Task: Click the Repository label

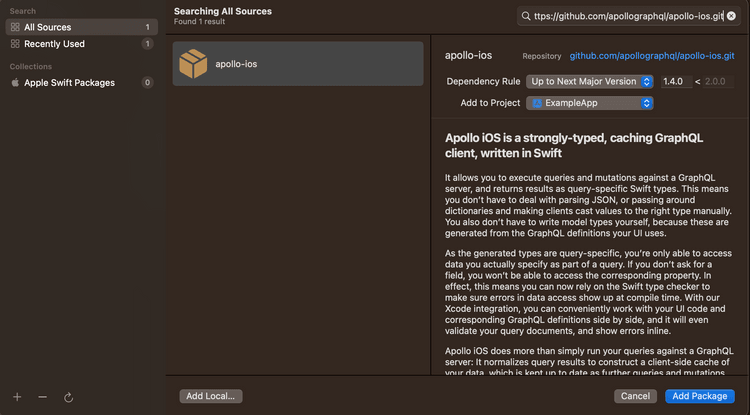Action: 541,56
